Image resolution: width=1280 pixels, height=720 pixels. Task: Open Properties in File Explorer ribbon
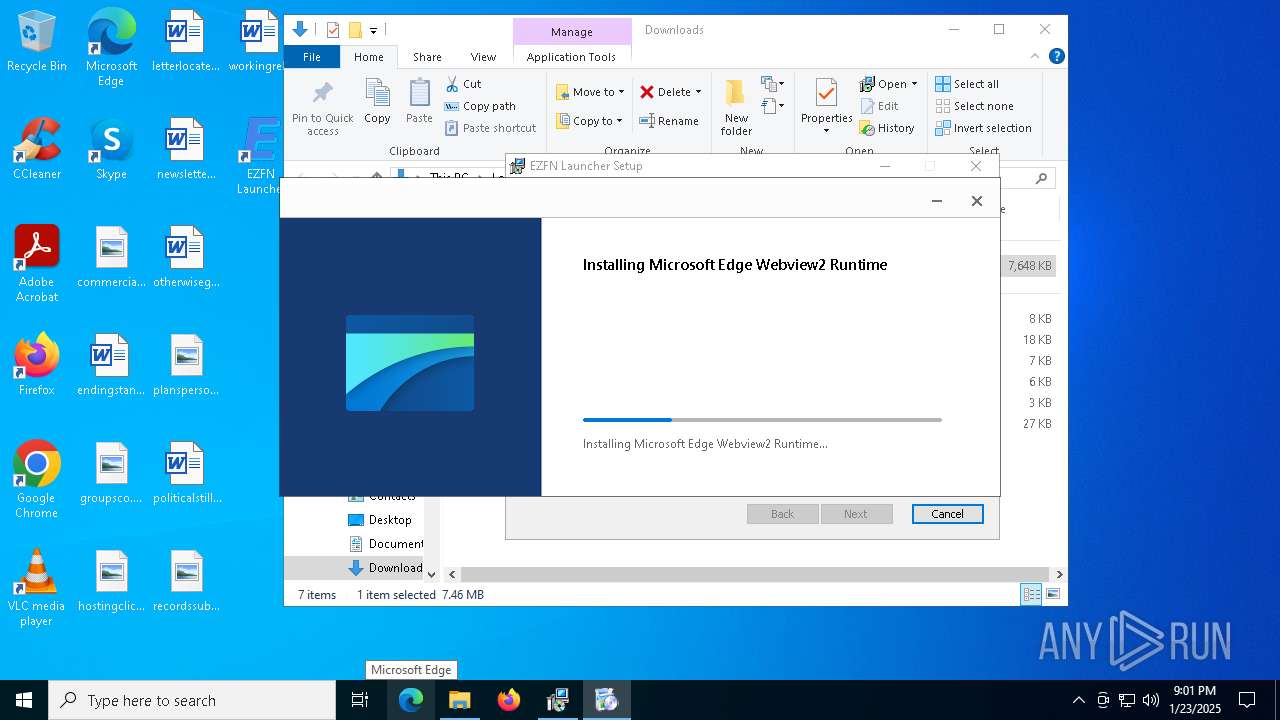coord(826,106)
